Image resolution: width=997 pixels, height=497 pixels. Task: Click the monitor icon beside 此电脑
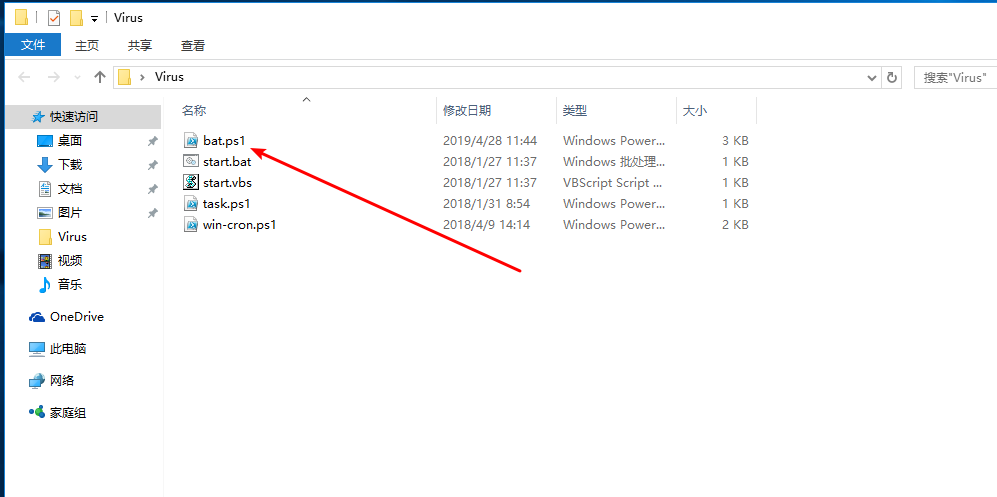point(37,349)
